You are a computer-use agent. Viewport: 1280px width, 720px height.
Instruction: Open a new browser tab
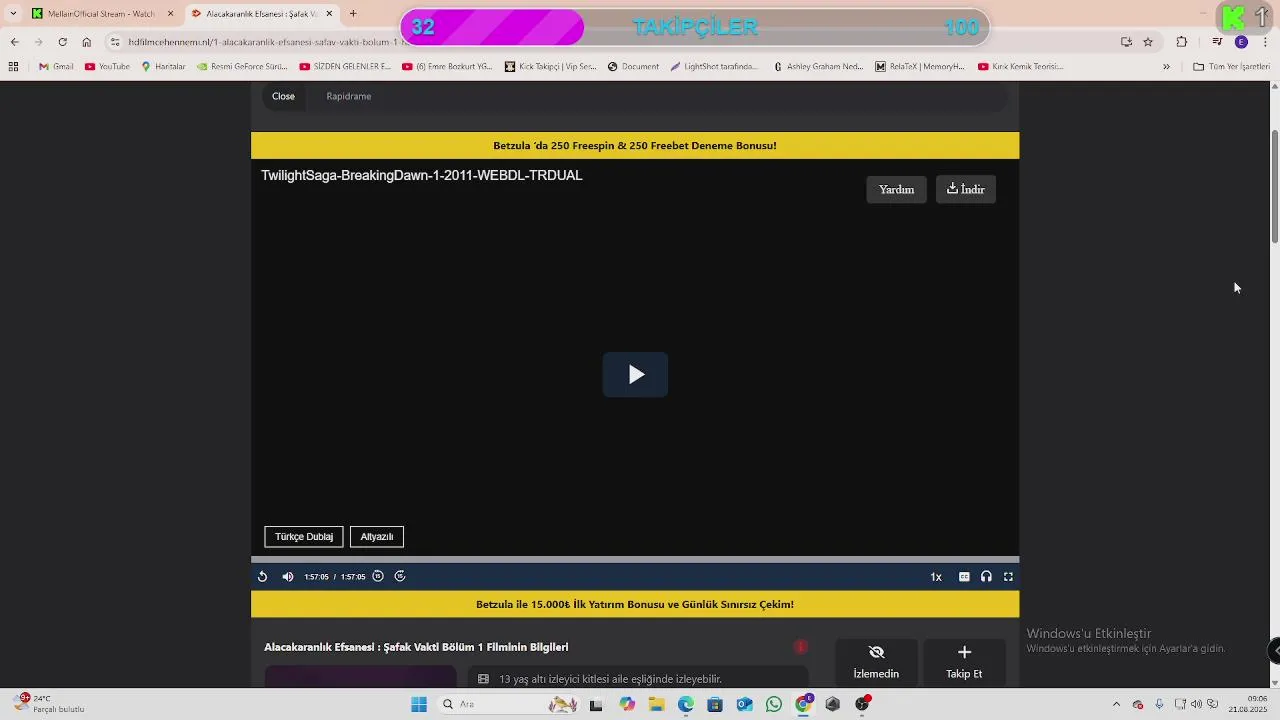click(353, 14)
